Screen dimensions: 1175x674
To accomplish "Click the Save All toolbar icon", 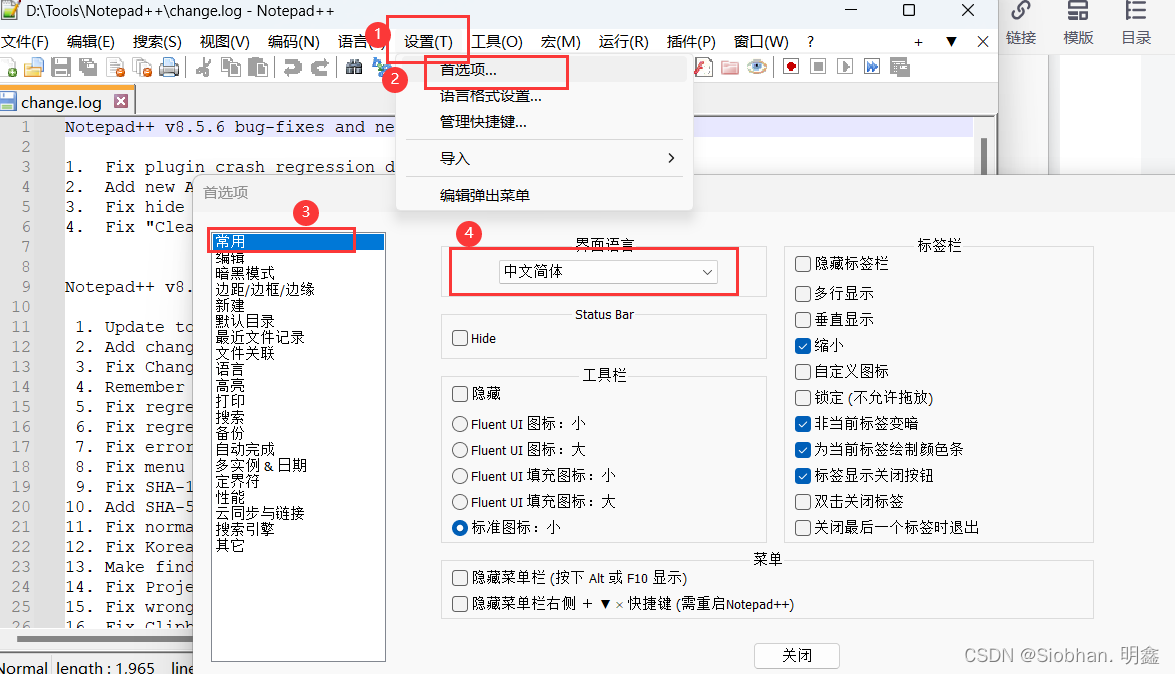I will click(88, 67).
